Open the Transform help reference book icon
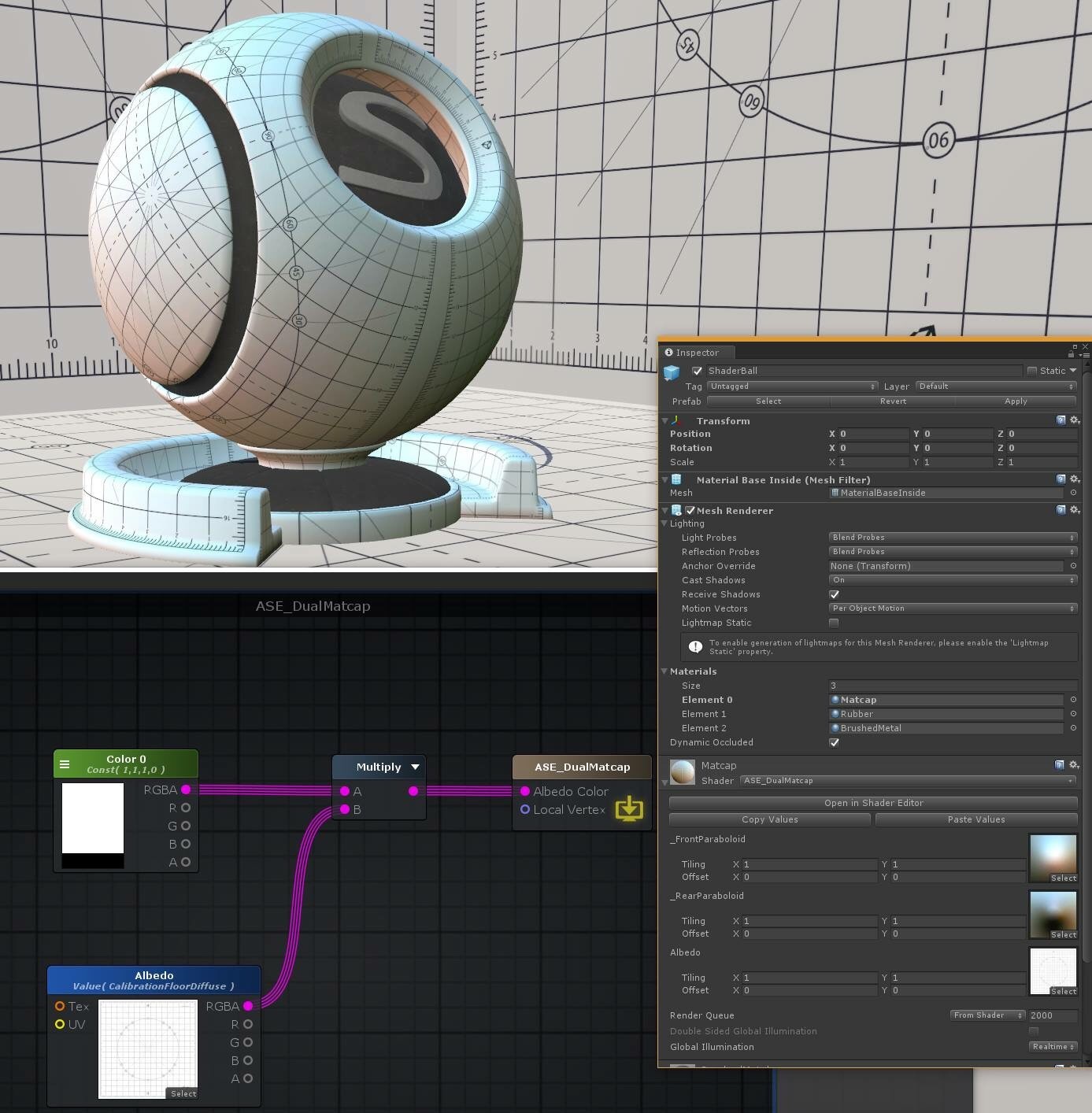 click(1061, 420)
